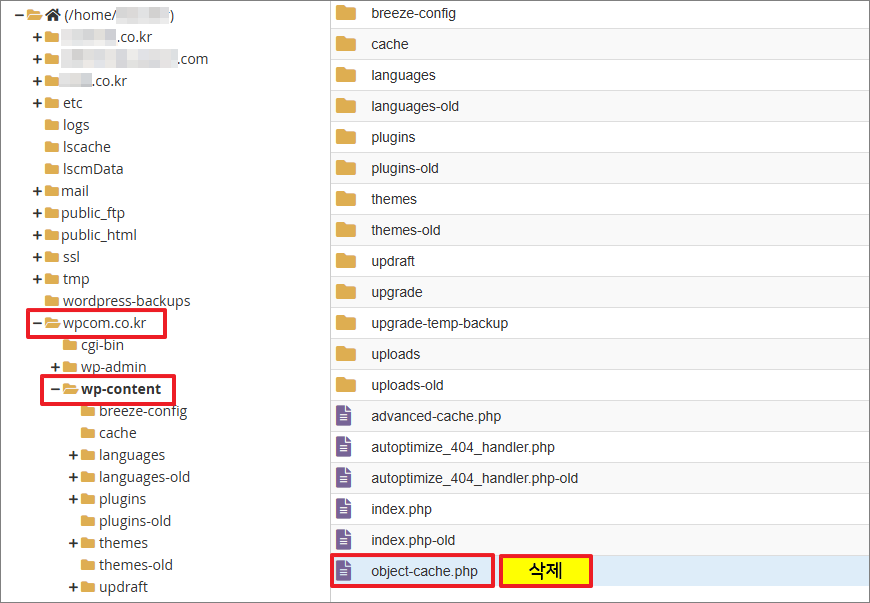The width and height of the screenshot is (870, 603).
Task: Click the index.php file icon
Action: pos(345,509)
